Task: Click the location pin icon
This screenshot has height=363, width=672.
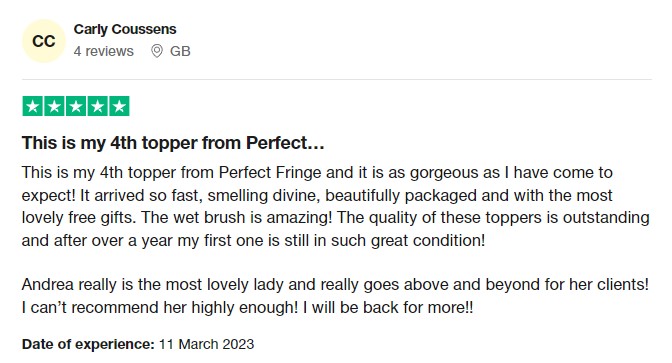Action: click(157, 51)
